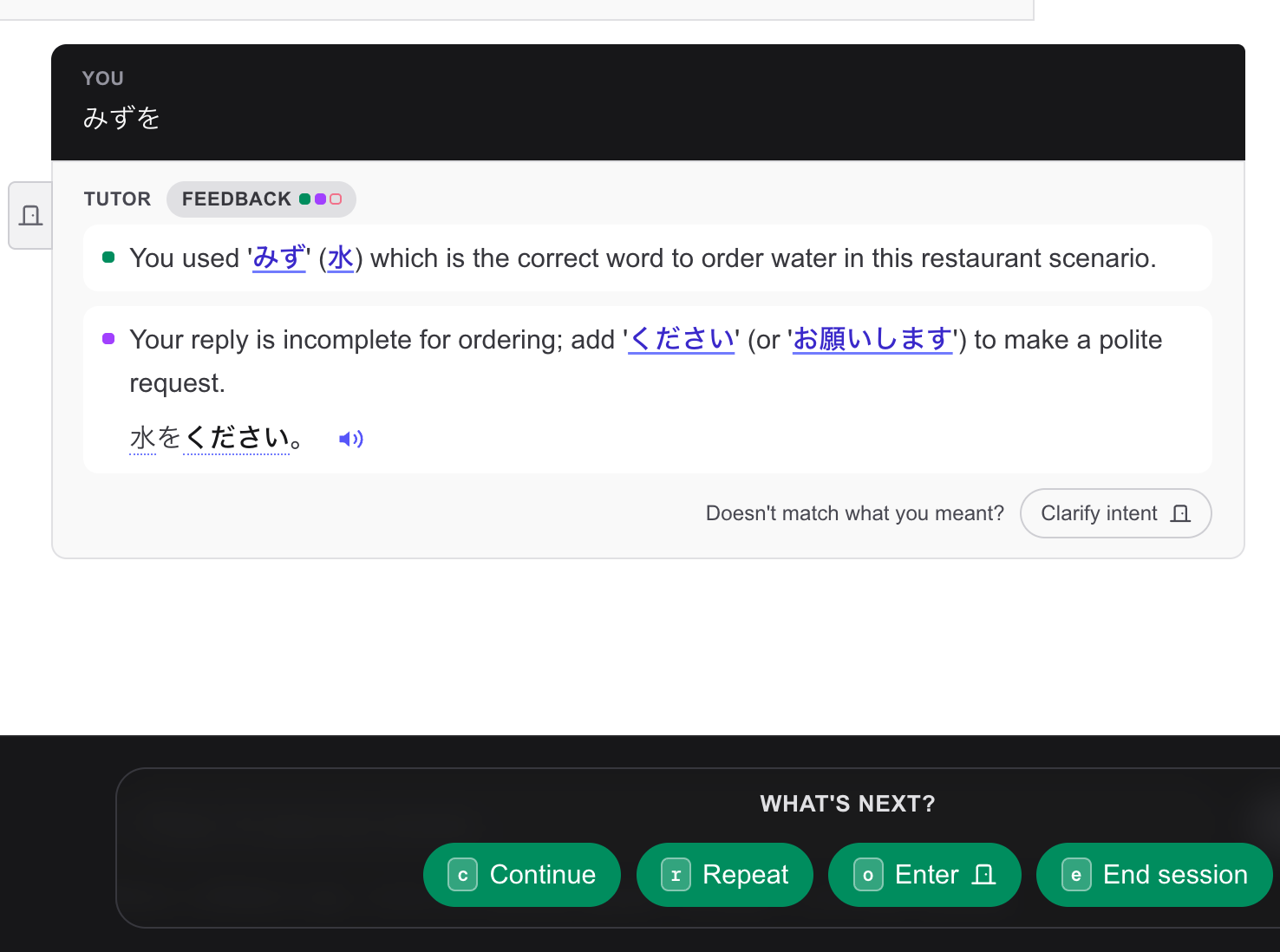Click the TUTOR label

click(x=117, y=199)
